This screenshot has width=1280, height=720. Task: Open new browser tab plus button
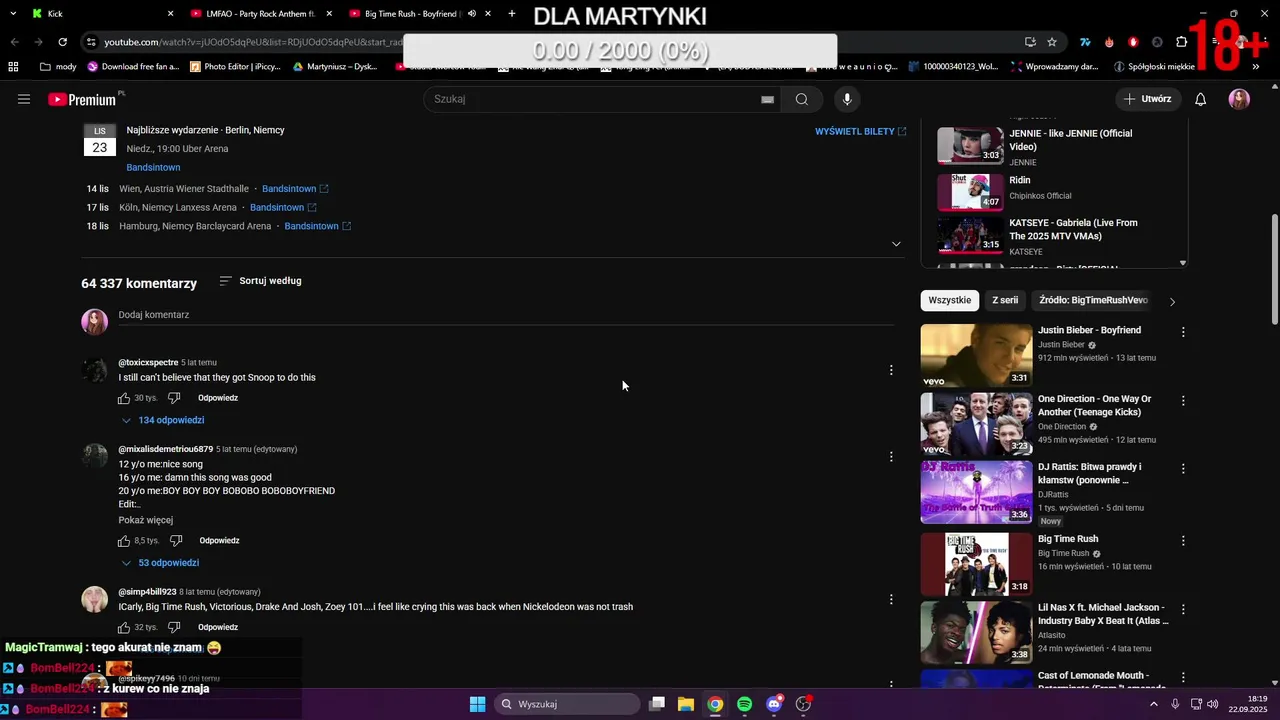pos(512,14)
